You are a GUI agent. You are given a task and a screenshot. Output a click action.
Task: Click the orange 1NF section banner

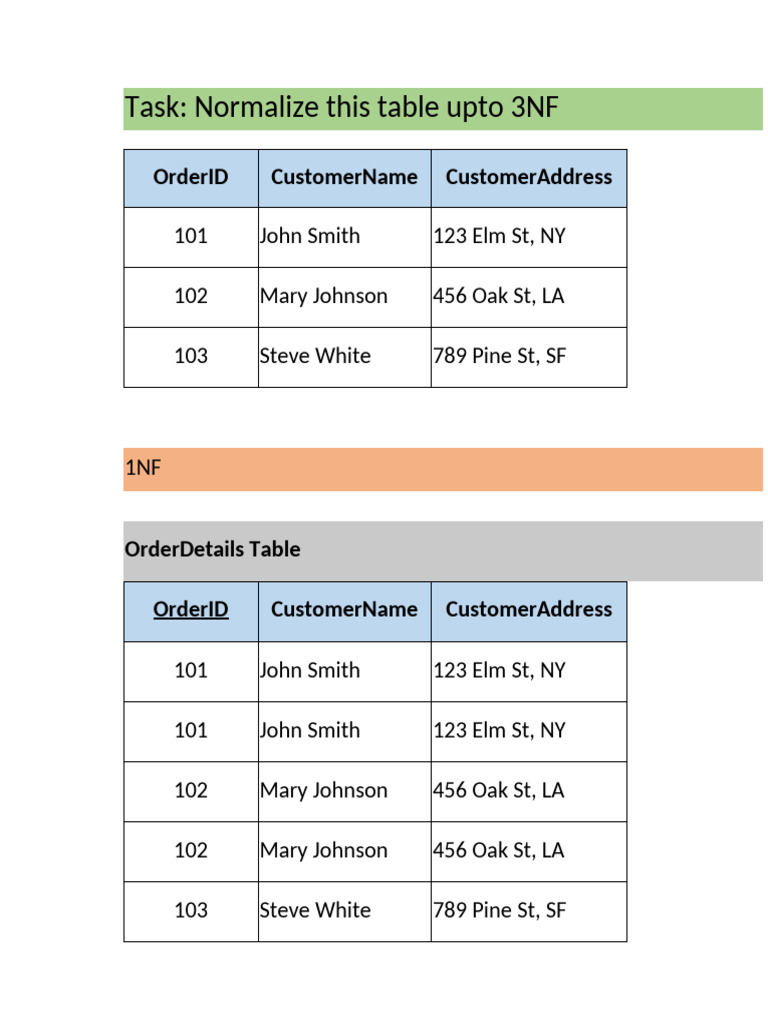point(442,469)
